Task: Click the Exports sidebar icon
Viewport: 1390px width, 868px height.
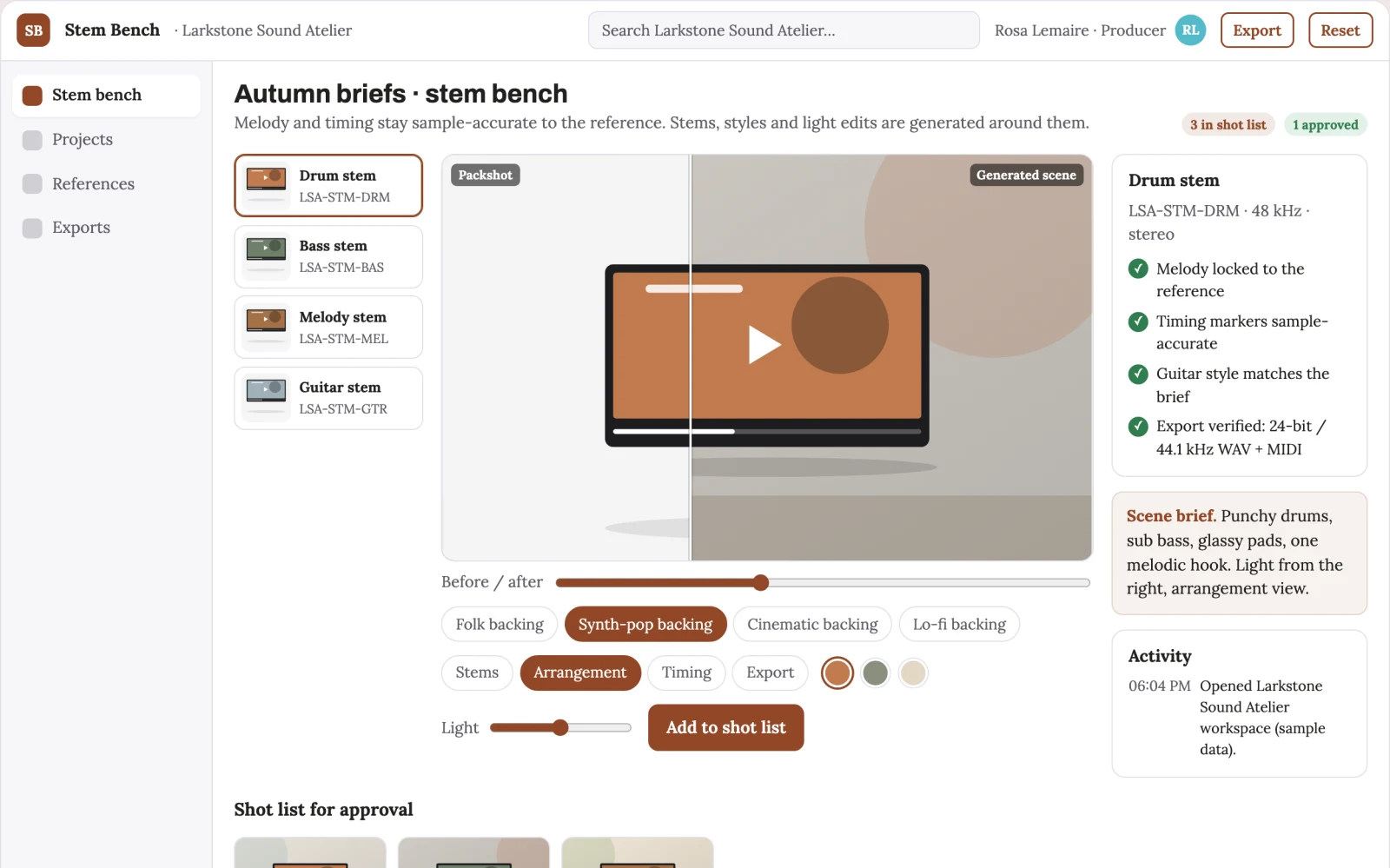Action: [32, 228]
